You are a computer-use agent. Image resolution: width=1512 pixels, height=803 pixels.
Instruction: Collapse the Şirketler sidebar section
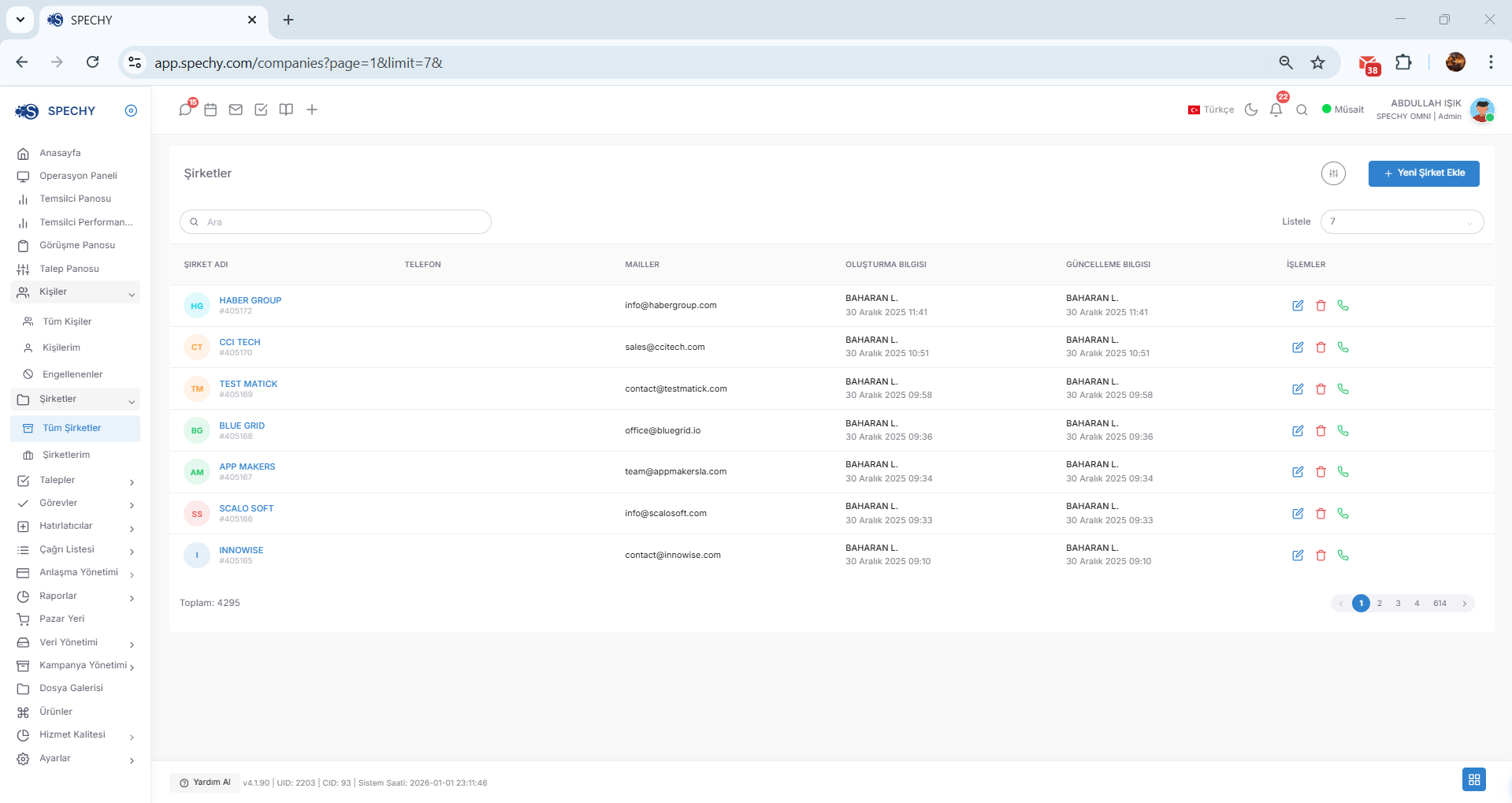pos(76,400)
